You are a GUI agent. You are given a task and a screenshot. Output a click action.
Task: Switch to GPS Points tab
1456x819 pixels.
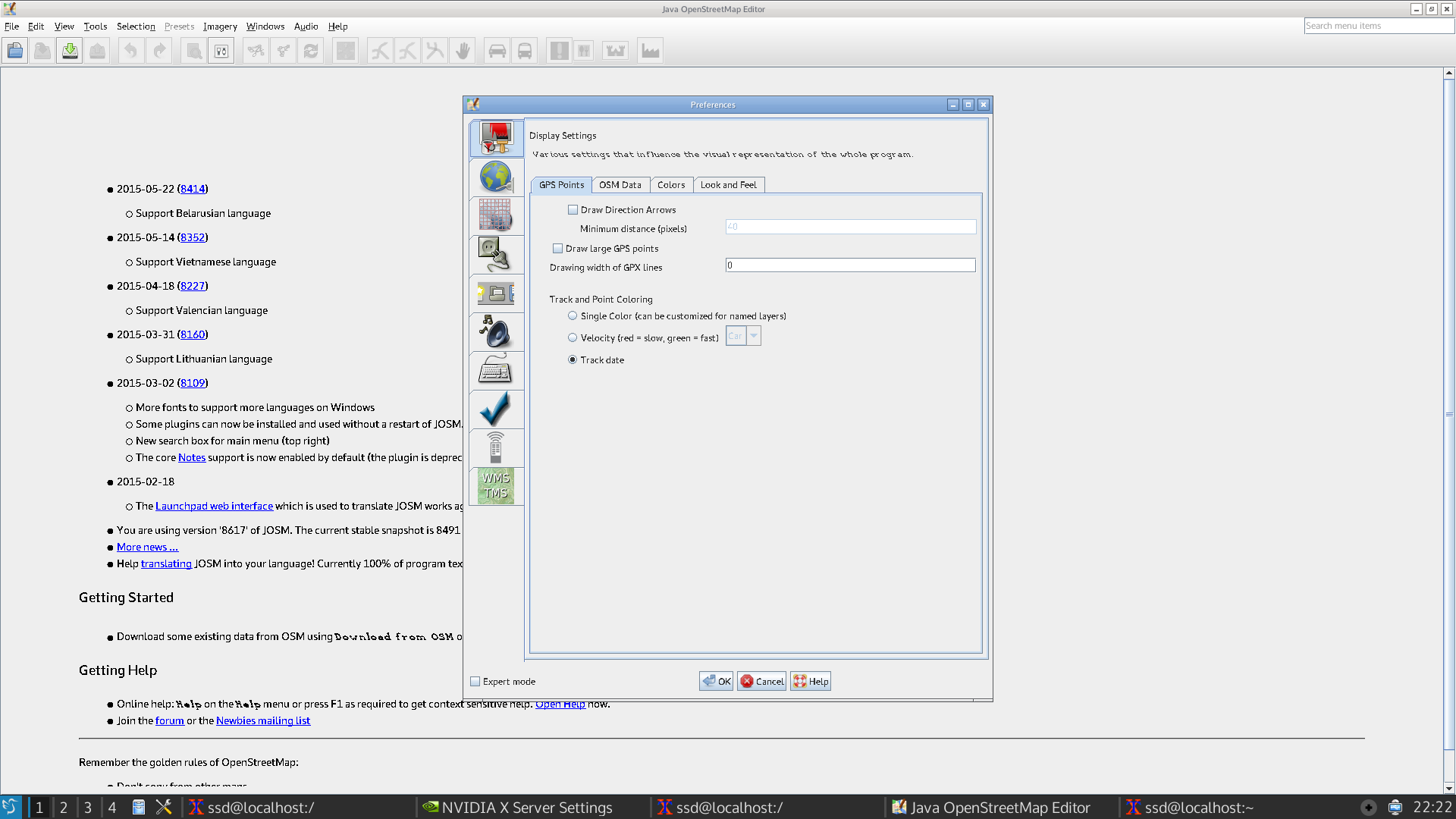pos(561,185)
